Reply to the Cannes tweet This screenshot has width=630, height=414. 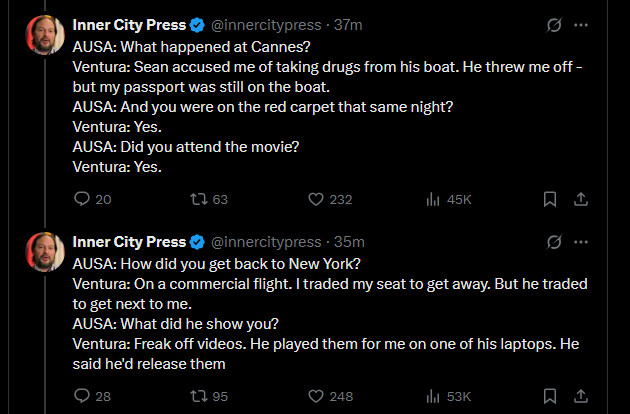[x=83, y=199]
